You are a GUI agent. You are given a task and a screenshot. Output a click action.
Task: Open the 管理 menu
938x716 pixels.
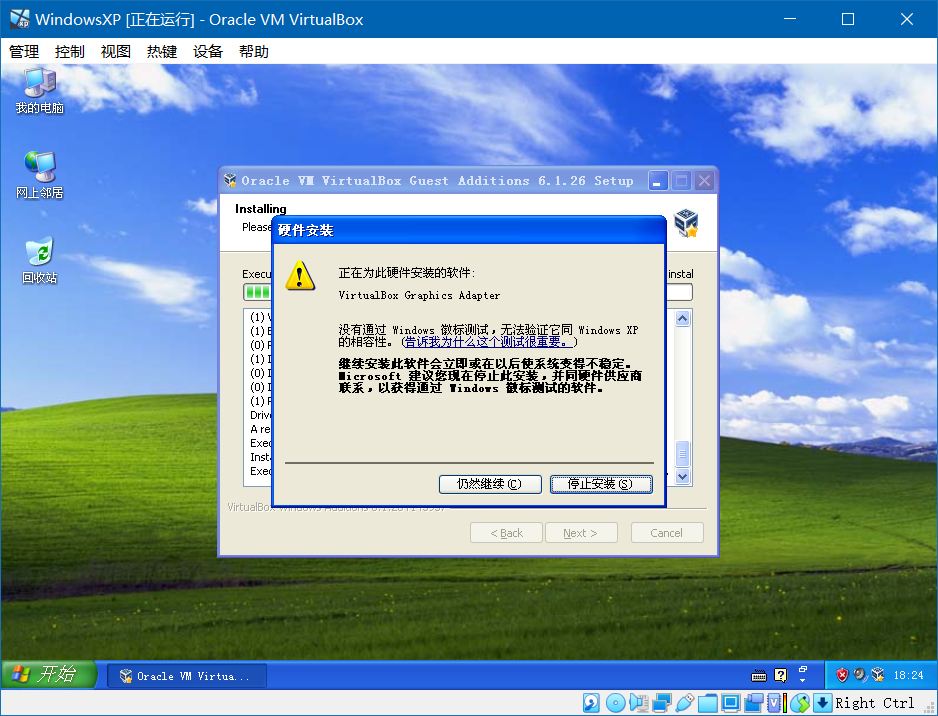(24, 52)
